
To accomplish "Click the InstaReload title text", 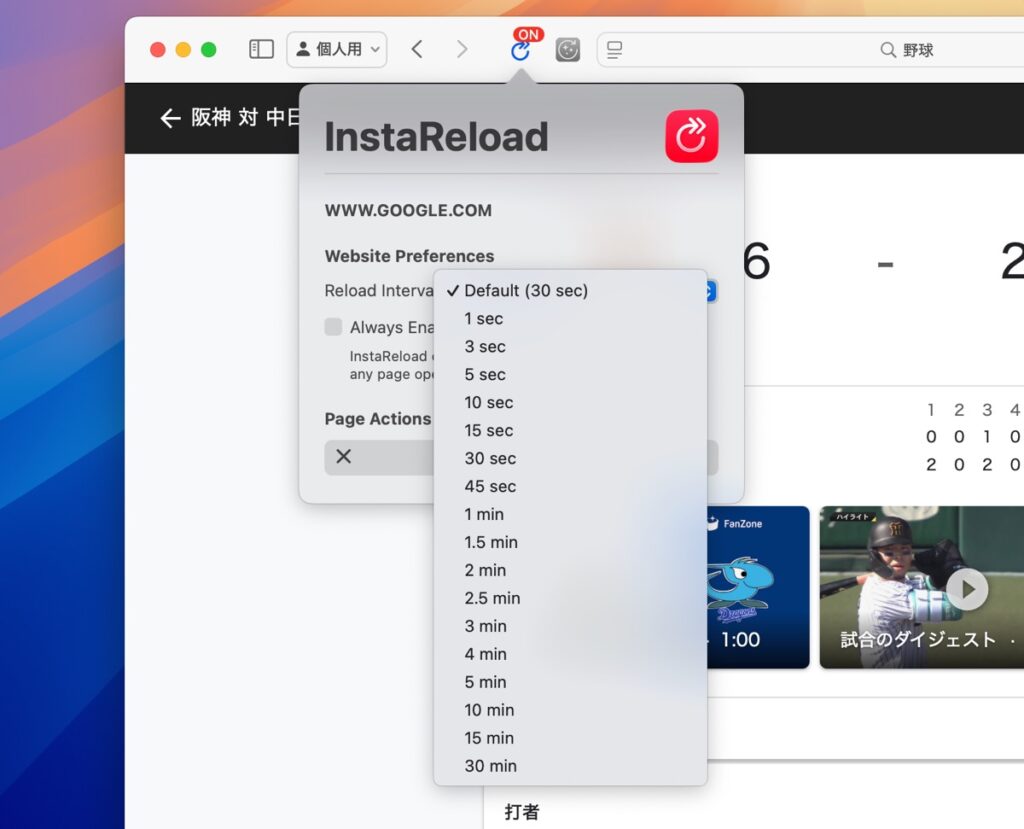I will click(x=436, y=137).
